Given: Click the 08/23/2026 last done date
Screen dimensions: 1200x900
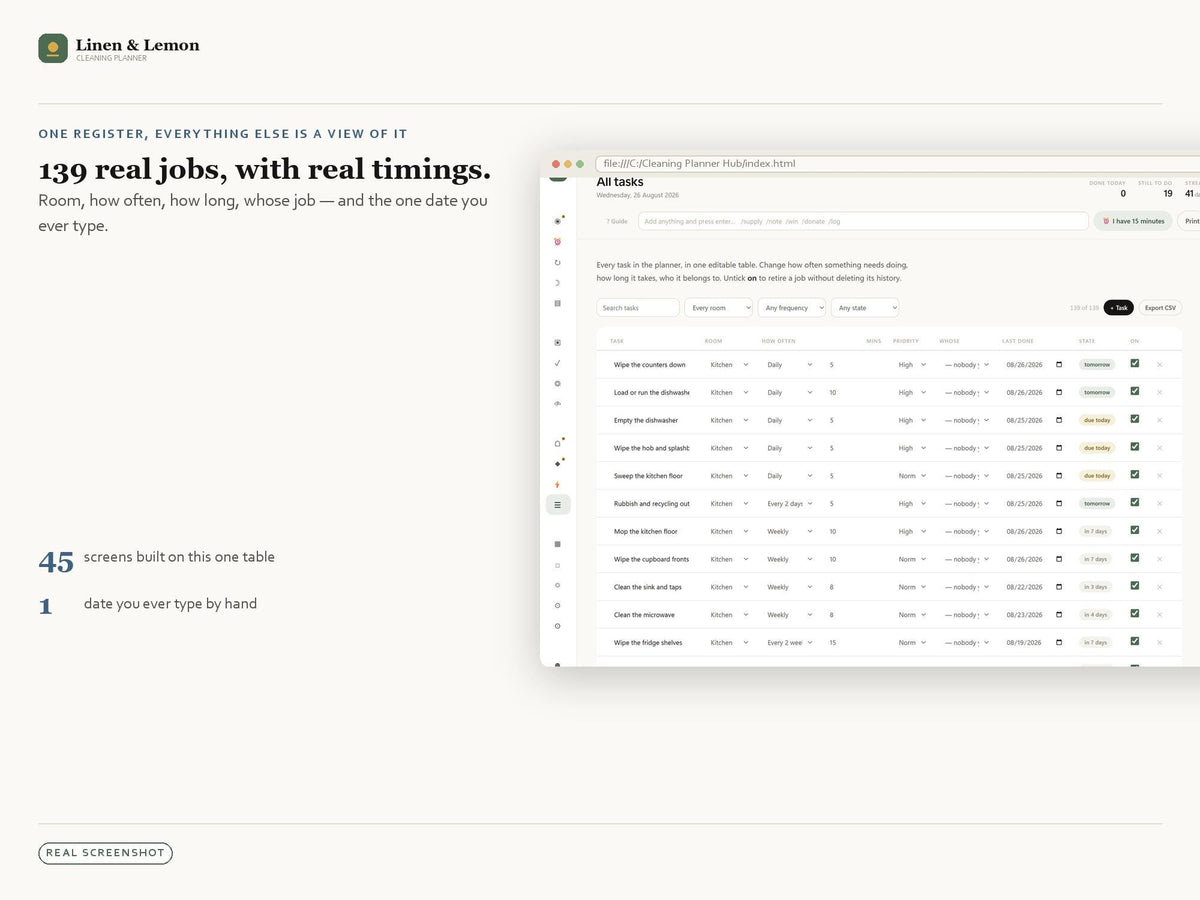Looking at the screenshot, I should click(x=1025, y=615).
